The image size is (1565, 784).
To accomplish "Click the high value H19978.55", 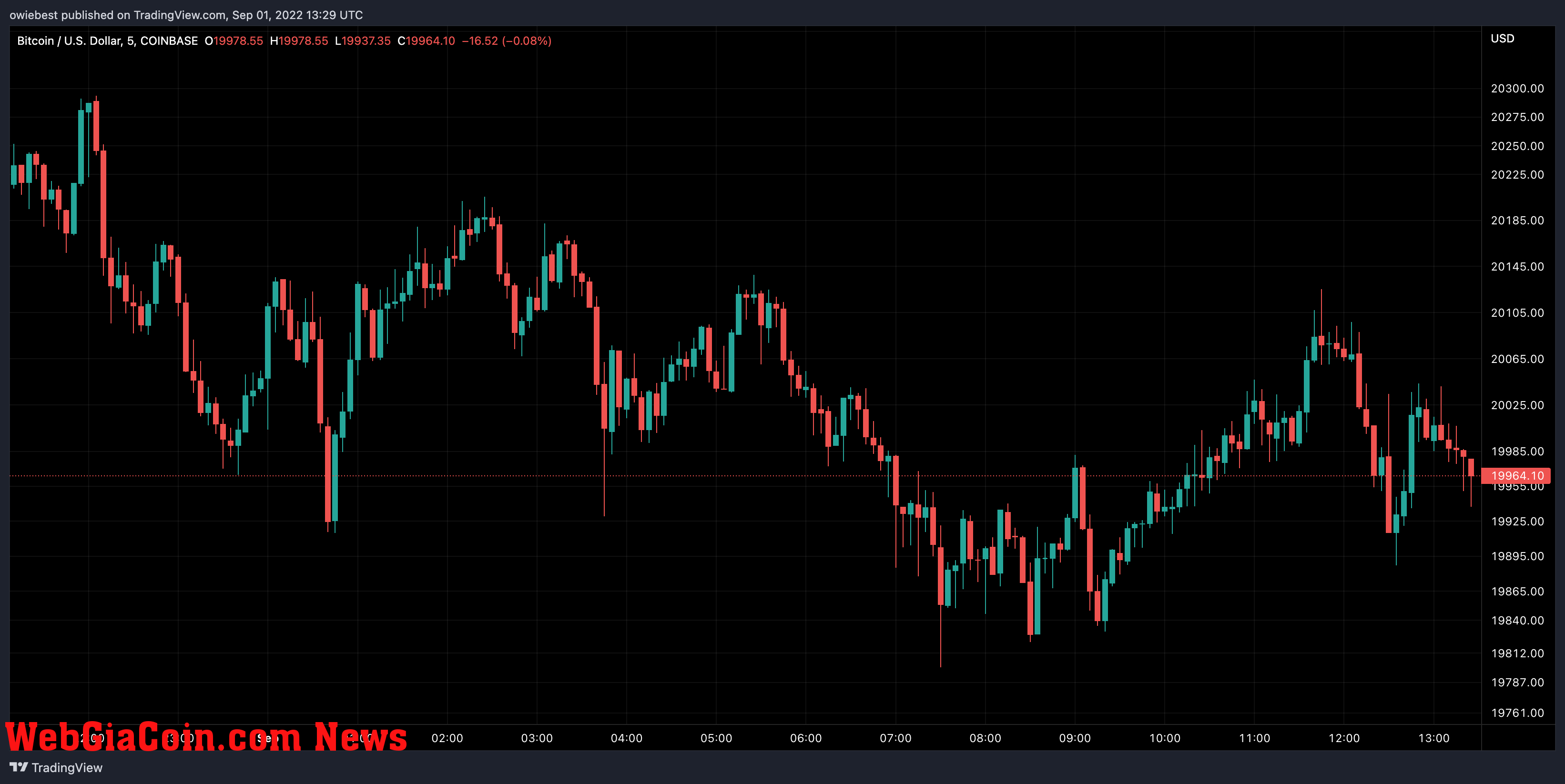I will (299, 40).
